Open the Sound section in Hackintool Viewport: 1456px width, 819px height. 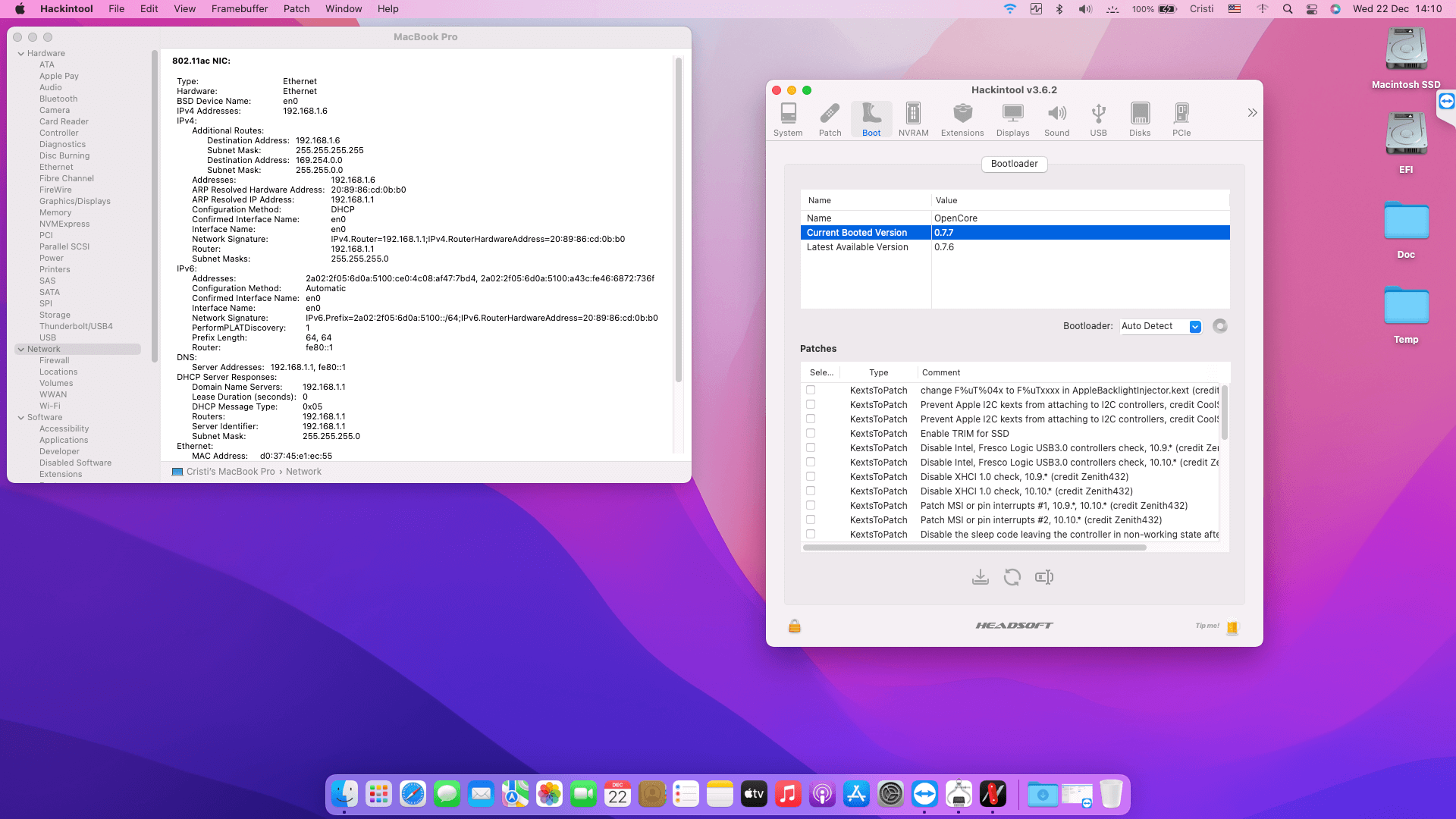(x=1056, y=120)
